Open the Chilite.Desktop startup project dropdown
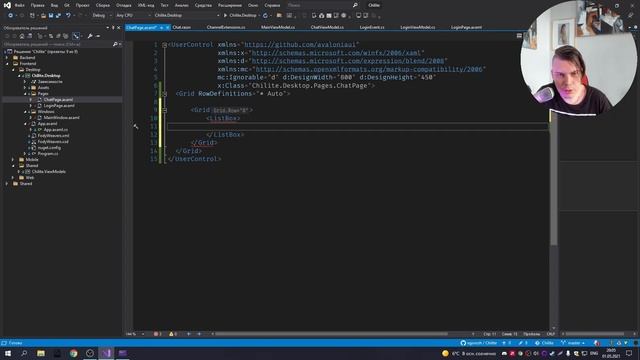The width and height of the screenshot is (640, 360). pos(187,16)
